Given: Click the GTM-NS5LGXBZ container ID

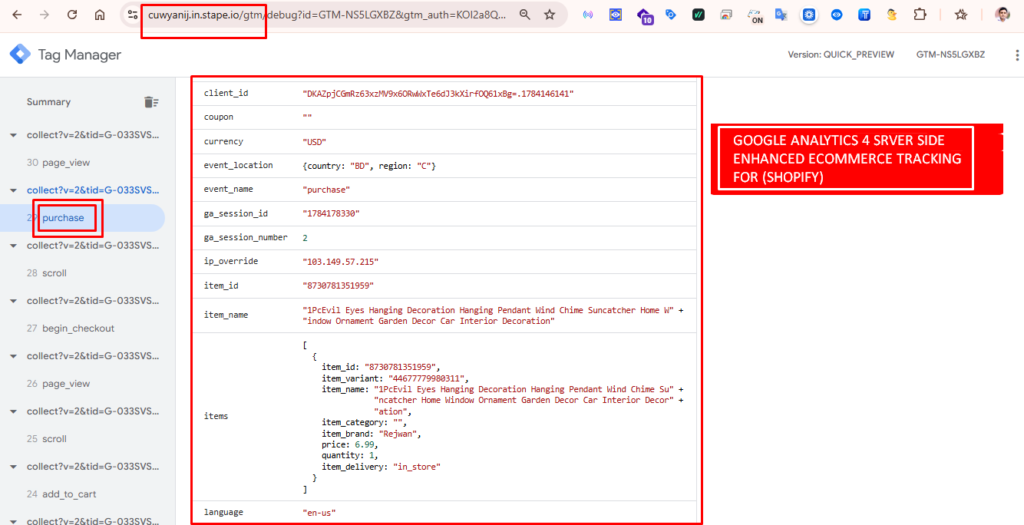Looking at the screenshot, I should pos(950,55).
